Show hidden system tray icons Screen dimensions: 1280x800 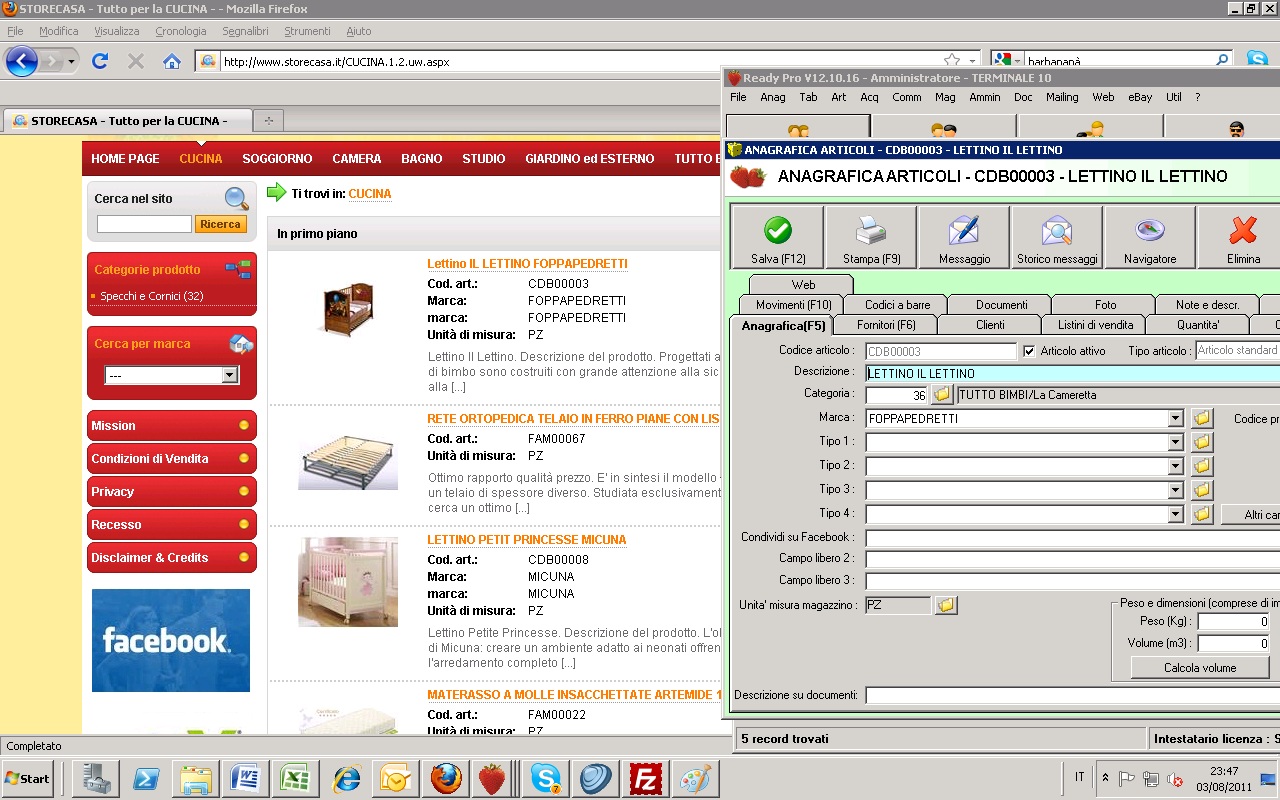pos(1105,778)
